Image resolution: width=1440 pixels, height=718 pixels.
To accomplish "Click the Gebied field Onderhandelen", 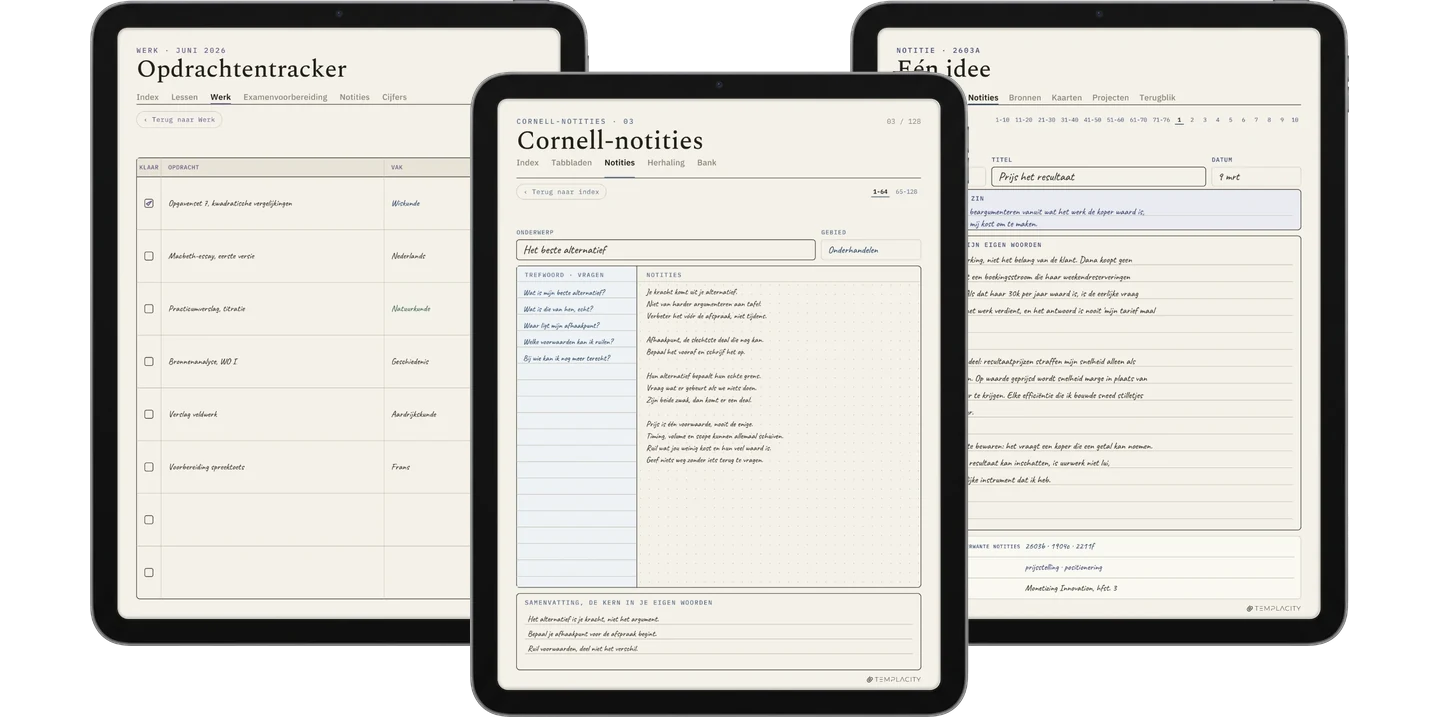I will tap(871, 250).
